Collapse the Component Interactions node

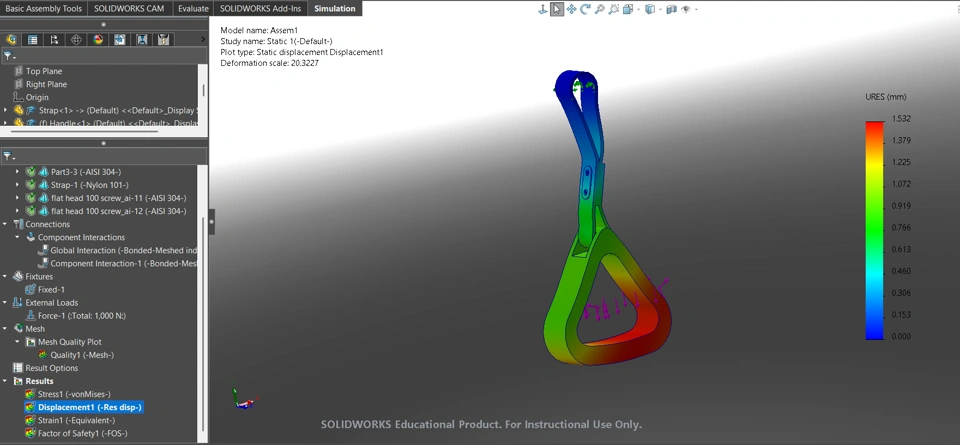pos(18,237)
